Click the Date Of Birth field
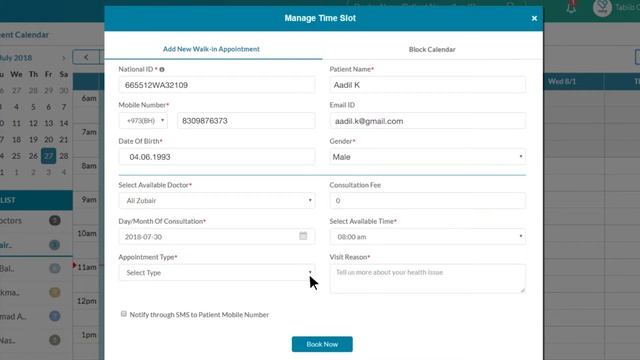 coord(217,157)
